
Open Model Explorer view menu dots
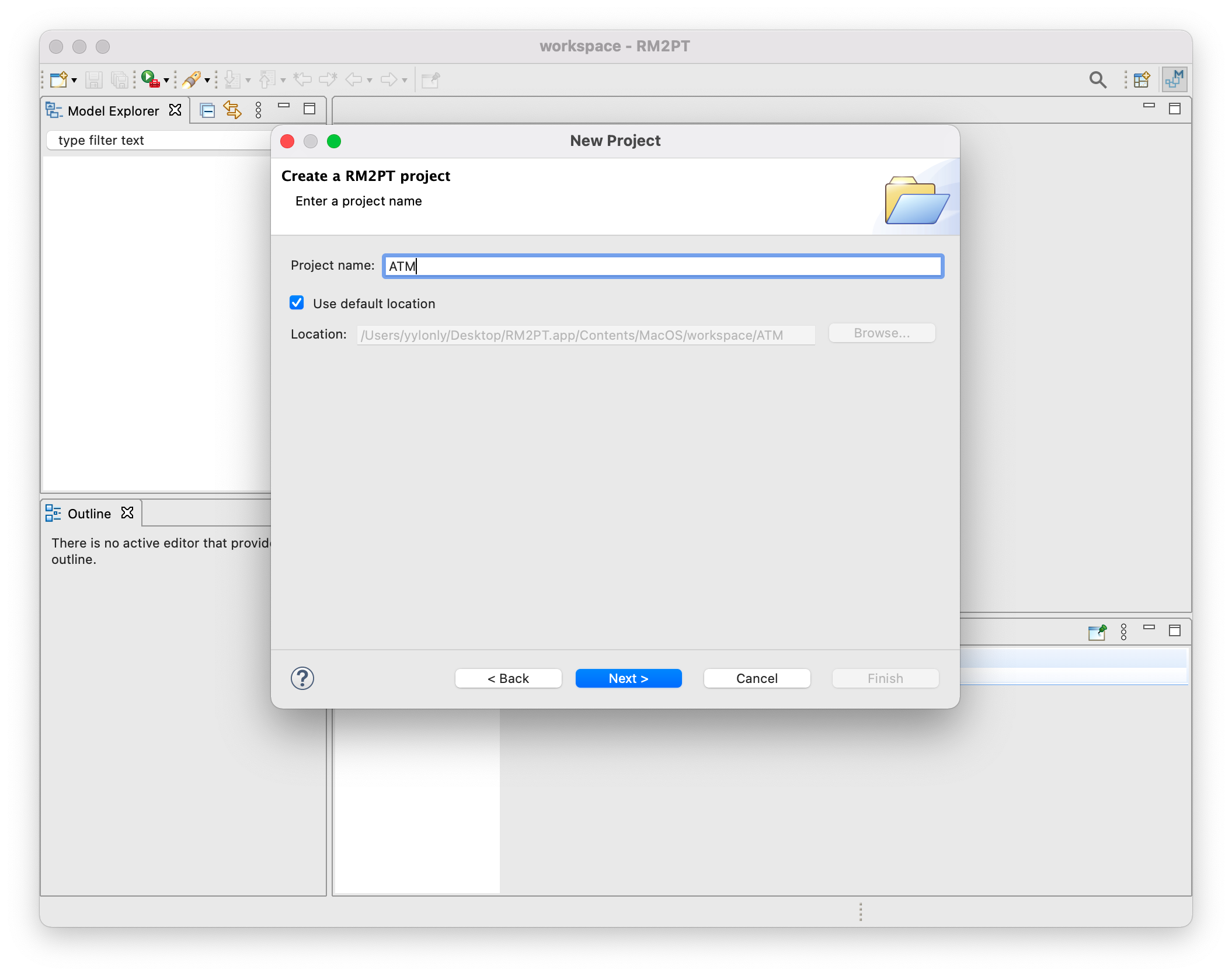[258, 110]
